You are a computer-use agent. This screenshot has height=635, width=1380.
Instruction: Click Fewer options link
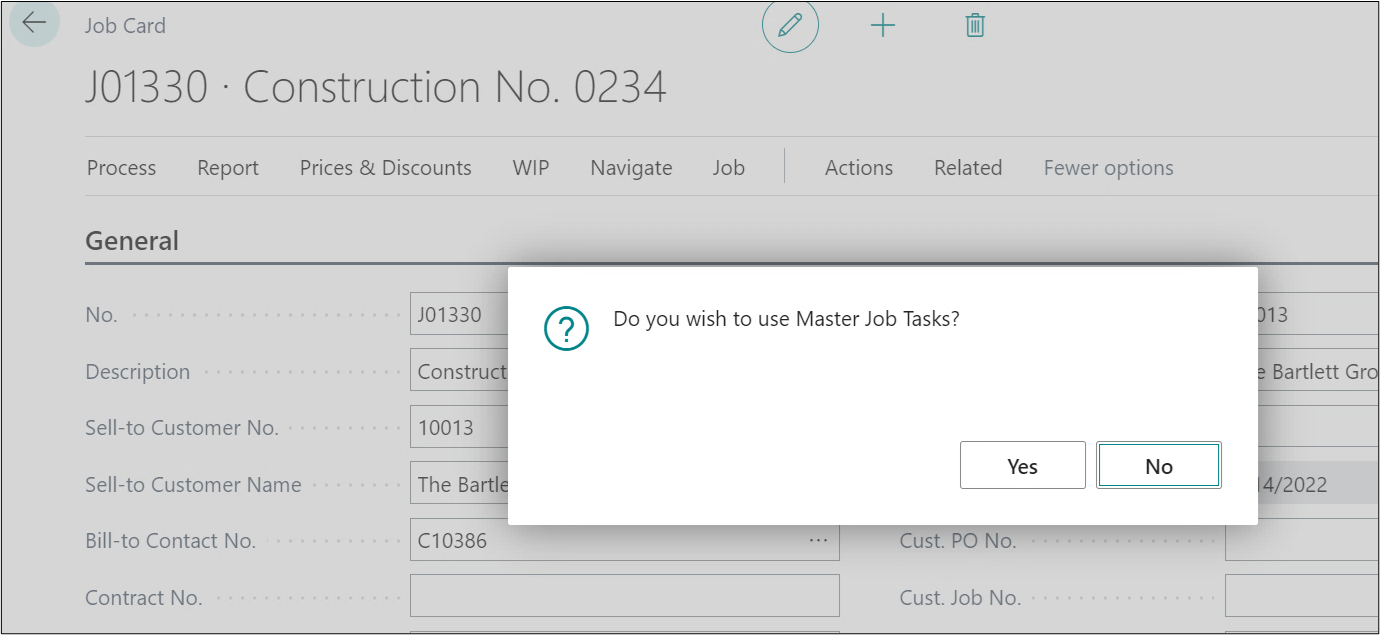coord(1108,168)
